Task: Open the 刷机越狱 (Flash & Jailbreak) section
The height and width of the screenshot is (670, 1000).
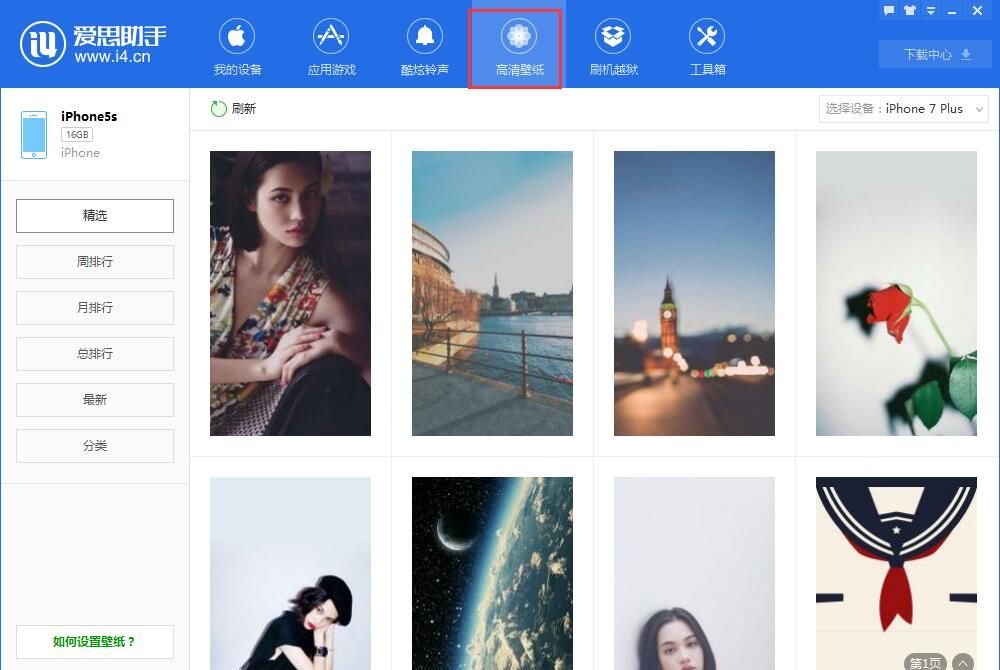Action: coord(612,45)
